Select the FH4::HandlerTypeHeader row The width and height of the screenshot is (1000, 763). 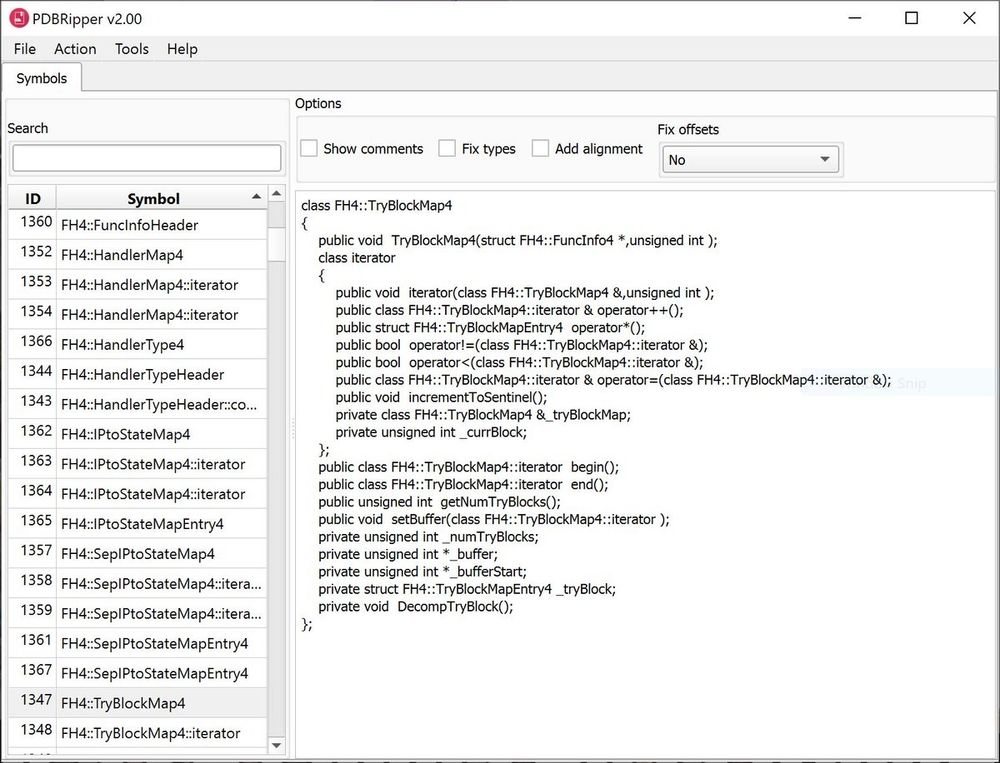coord(138,374)
